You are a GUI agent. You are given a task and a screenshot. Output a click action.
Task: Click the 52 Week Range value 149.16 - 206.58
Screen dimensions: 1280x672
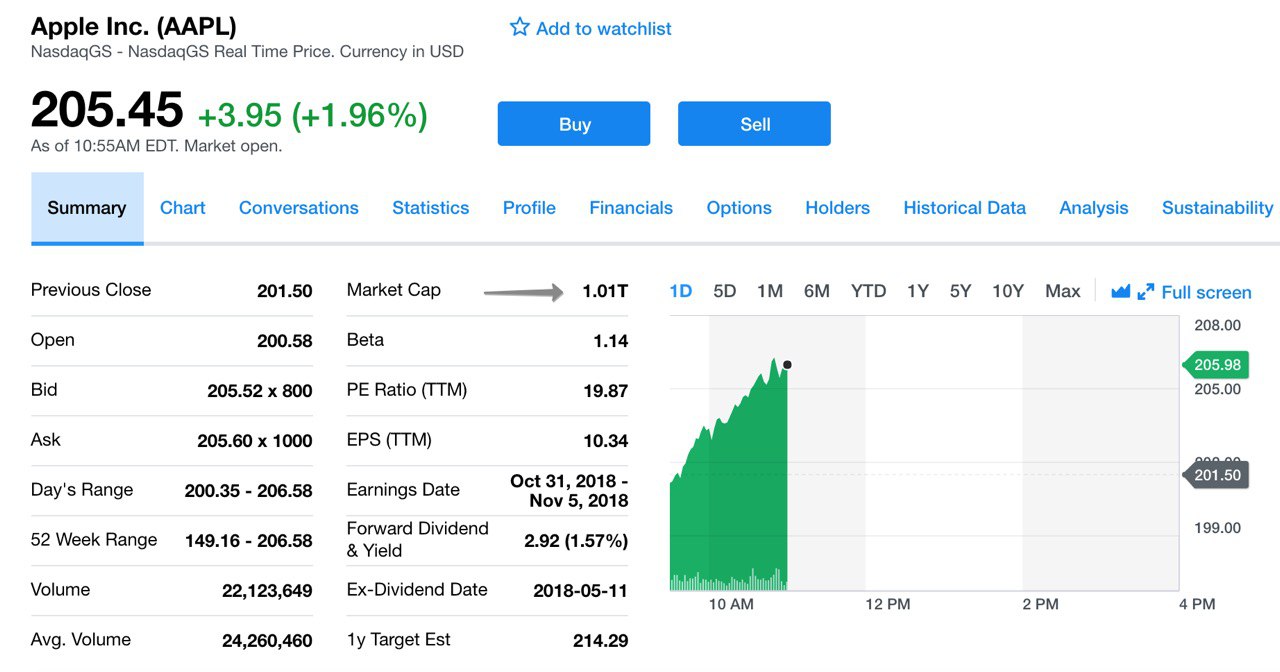point(249,541)
